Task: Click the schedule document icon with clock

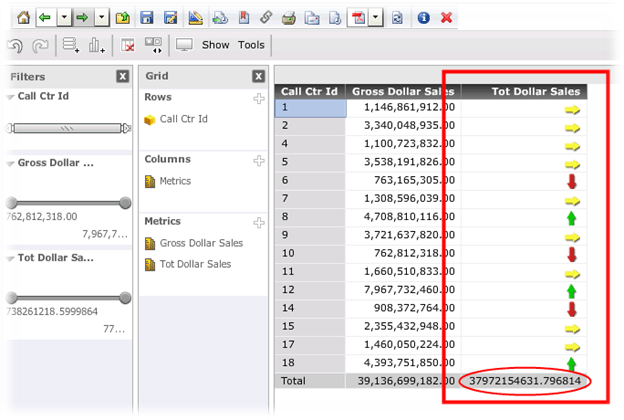Action: (335, 18)
